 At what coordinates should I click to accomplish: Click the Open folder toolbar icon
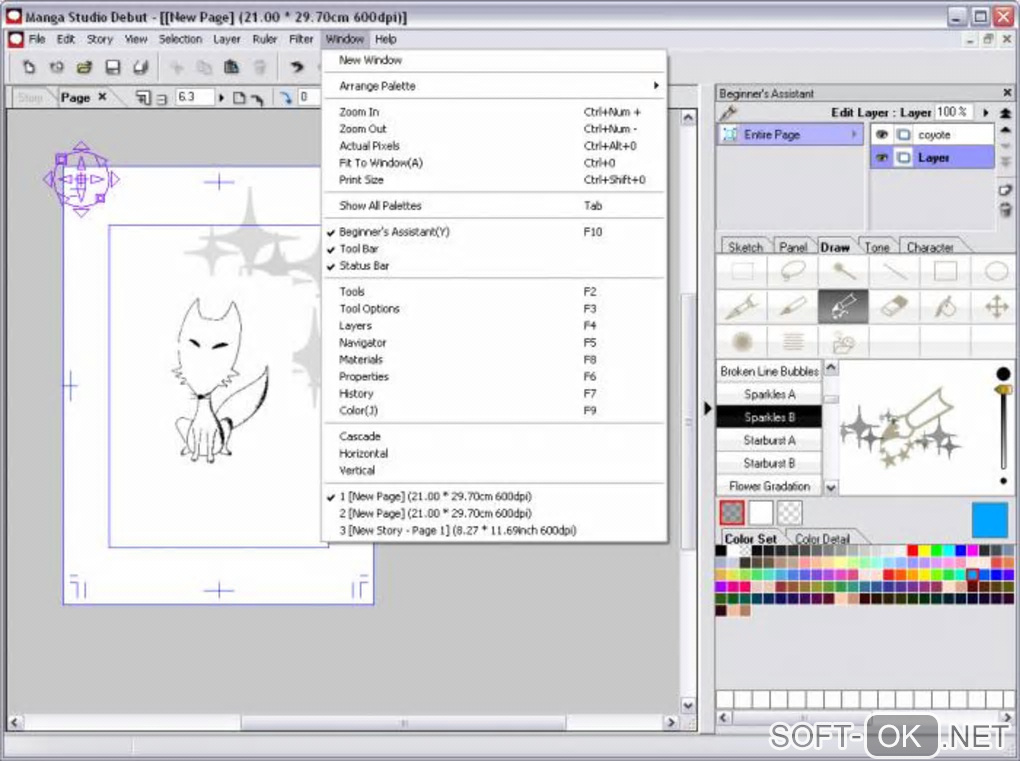click(x=84, y=67)
